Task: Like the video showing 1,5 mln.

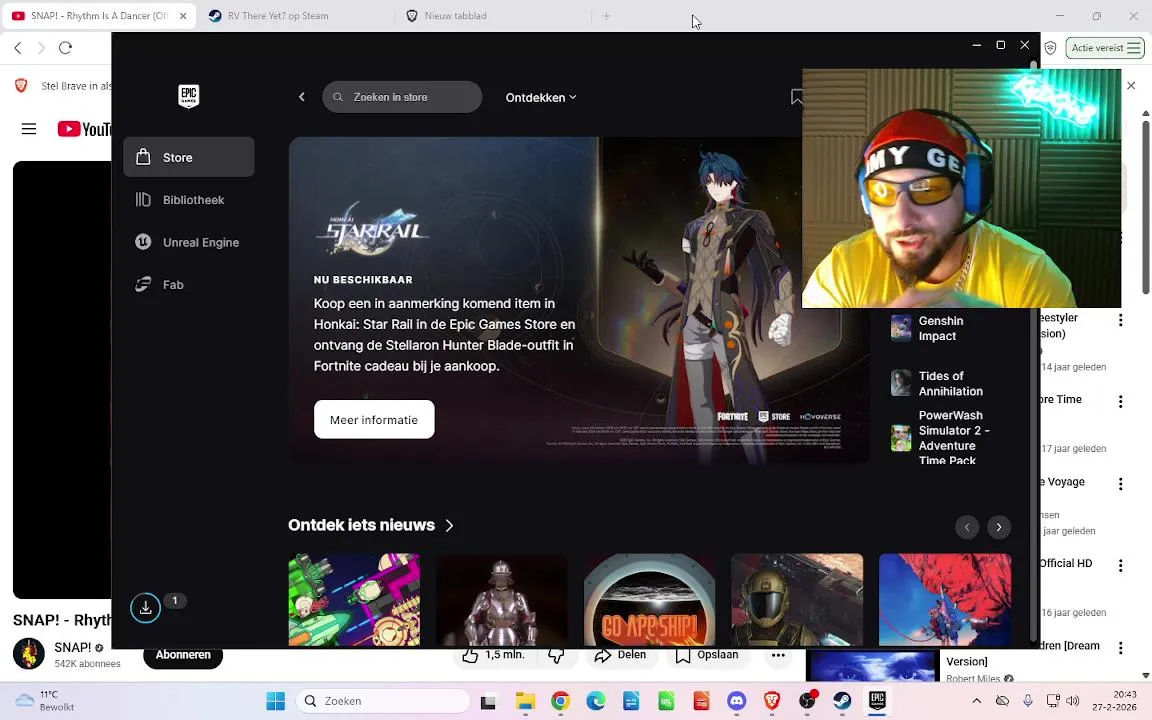Action: click(x=494, y=655)
